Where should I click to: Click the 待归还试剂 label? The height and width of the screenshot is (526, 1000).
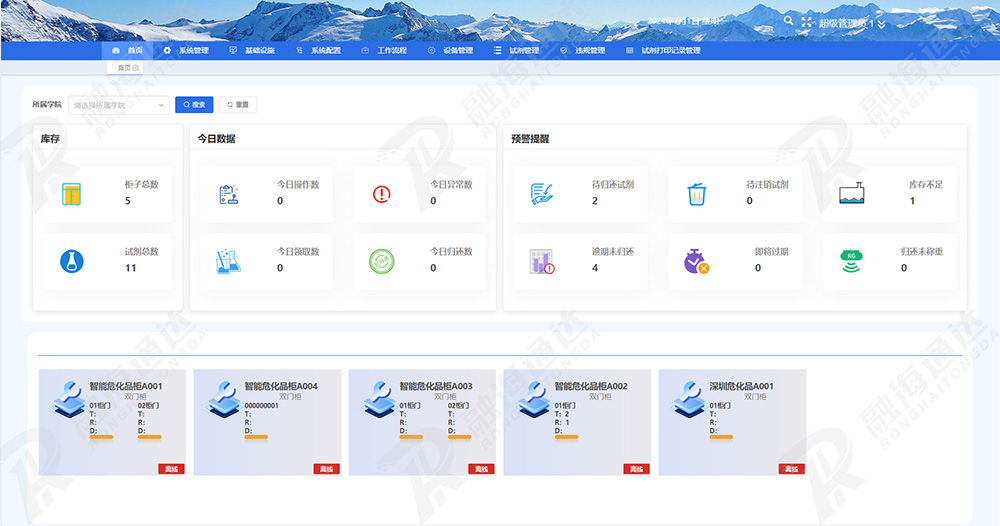pyautogui.click(x=613, y=184)
